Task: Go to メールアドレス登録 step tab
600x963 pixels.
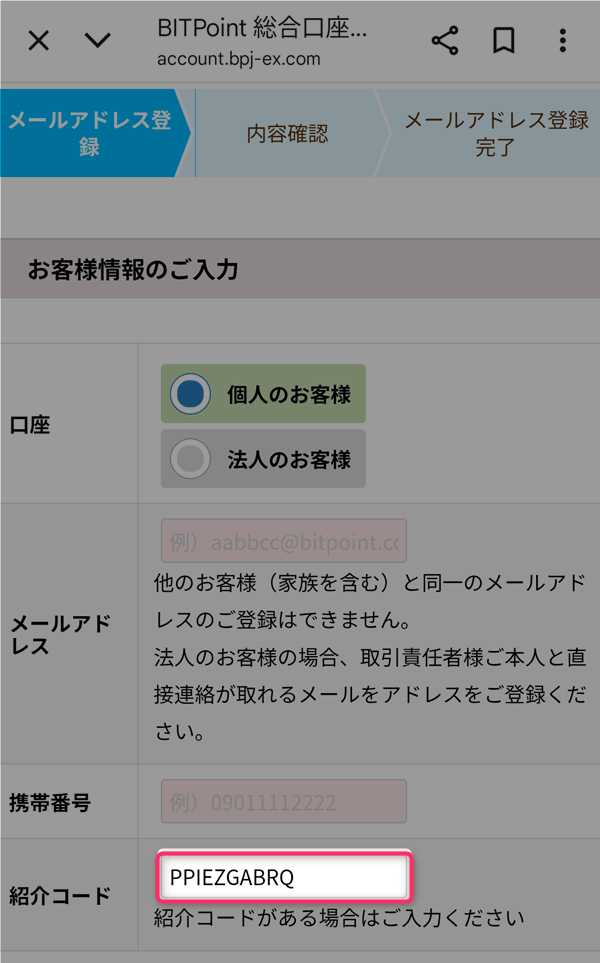Action: click(90, 133)
